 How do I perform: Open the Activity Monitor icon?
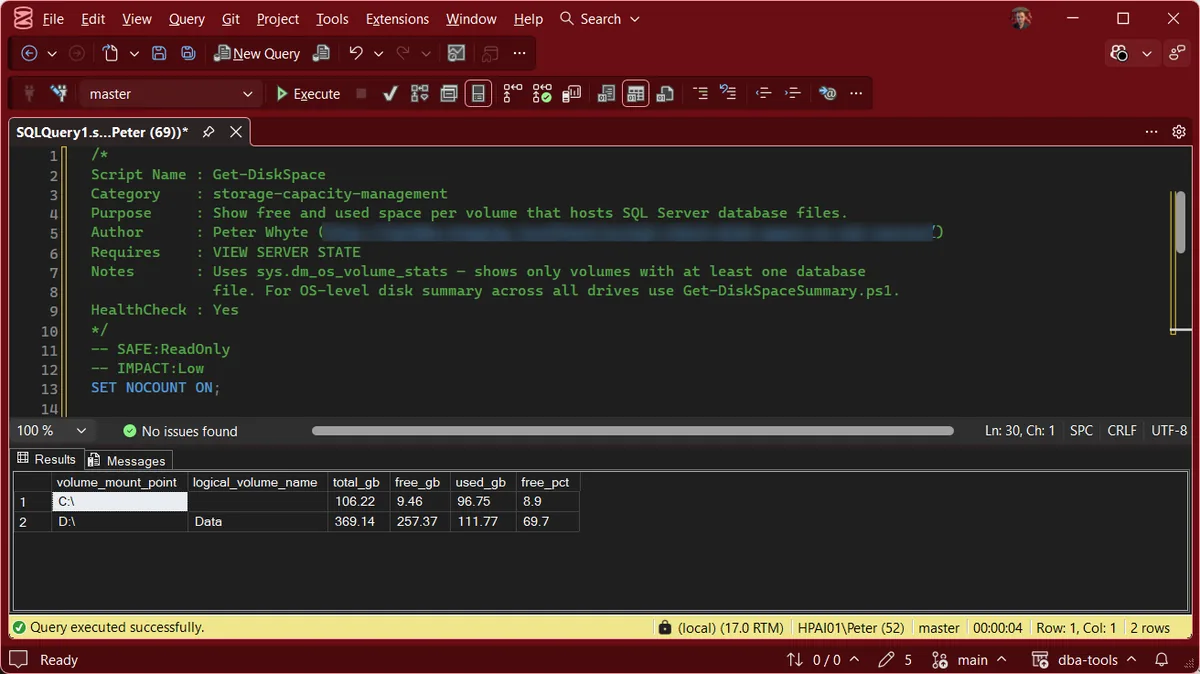(456, 54)
